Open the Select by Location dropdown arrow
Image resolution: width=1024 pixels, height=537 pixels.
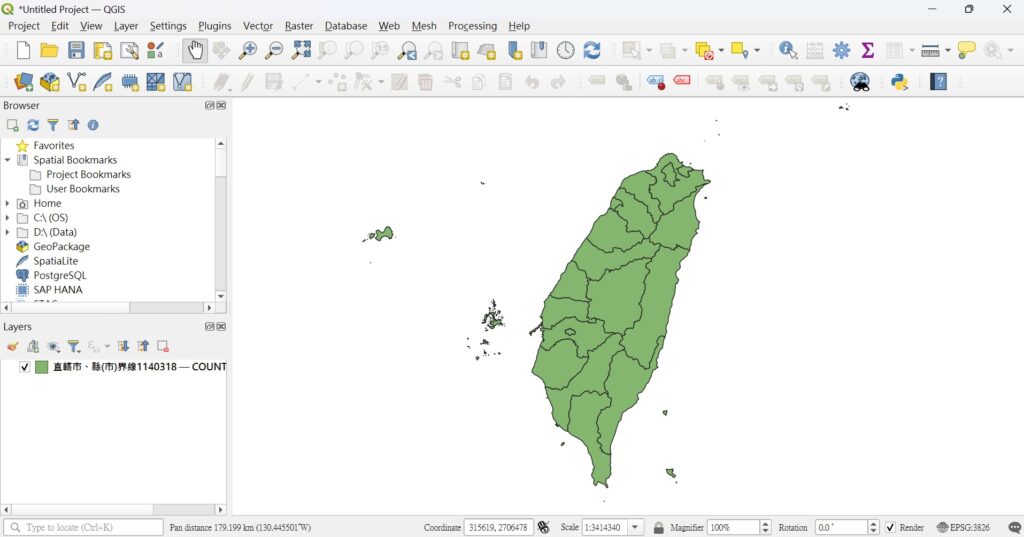(757, 50)
